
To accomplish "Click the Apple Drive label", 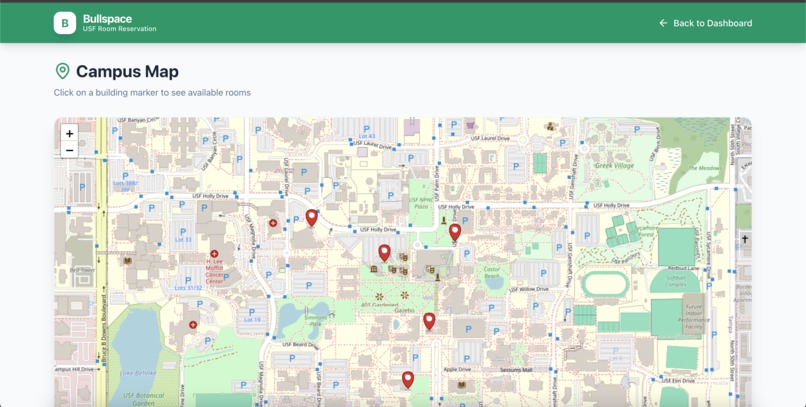I will [x=457, y=369].
